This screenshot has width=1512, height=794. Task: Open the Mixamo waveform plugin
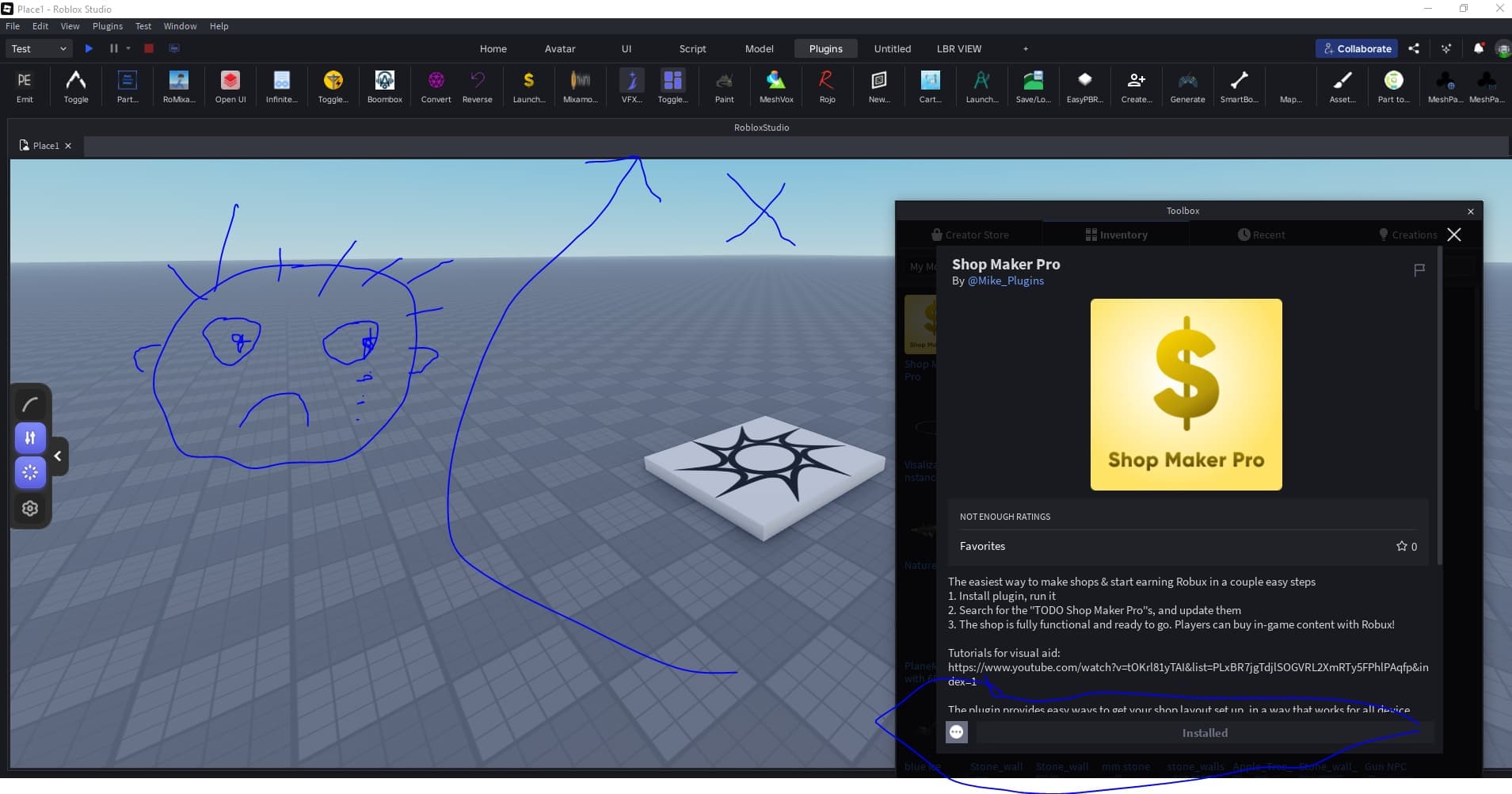(x=580, y=86)
